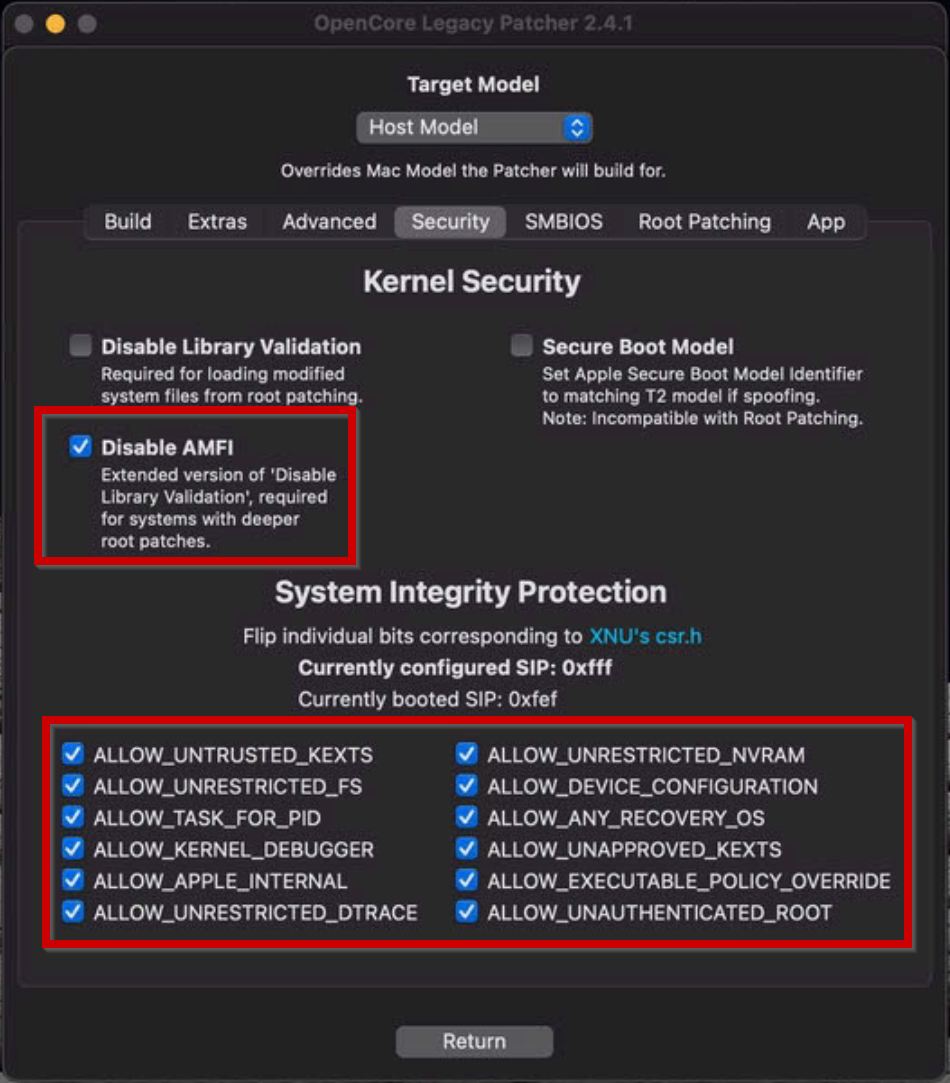Open the Root Patching tab
950x1083 pixels.
[x=704, y=222]
